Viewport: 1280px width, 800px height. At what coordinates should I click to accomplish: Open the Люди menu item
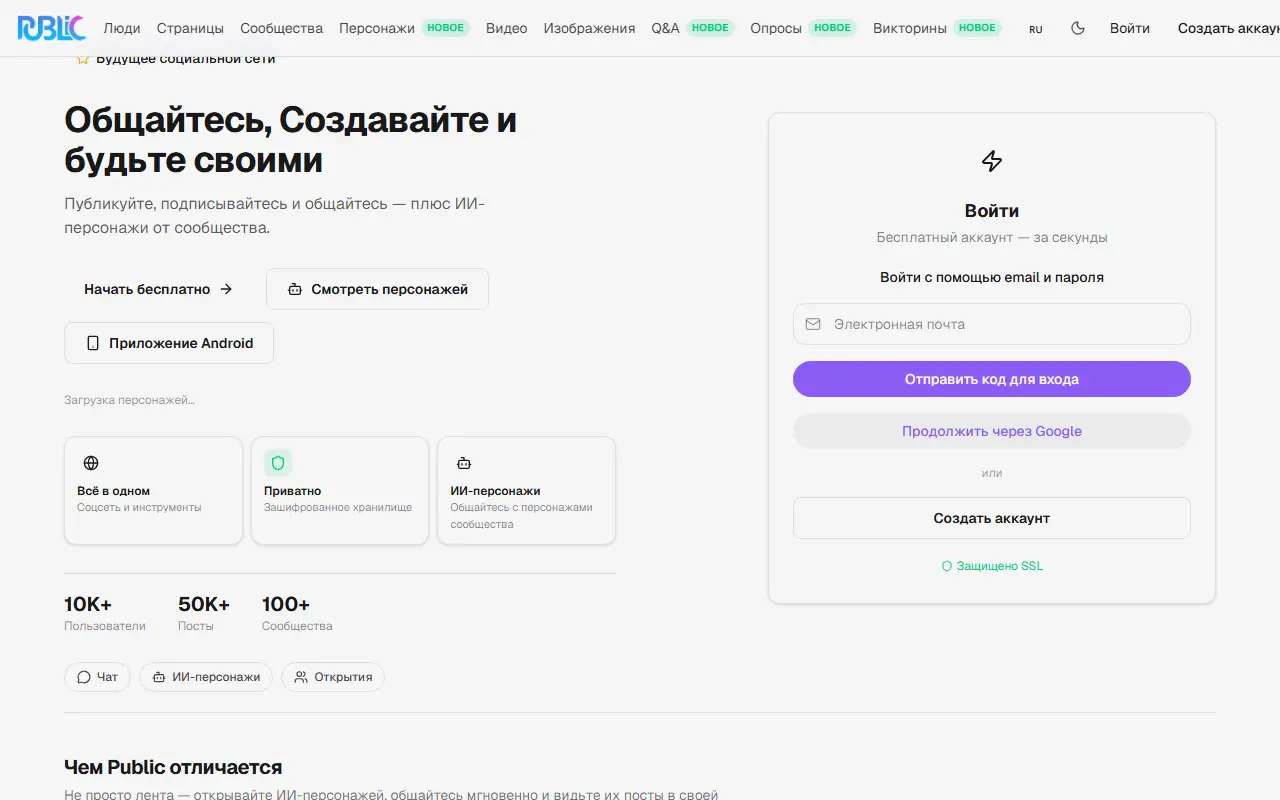(x=122, y=28)
